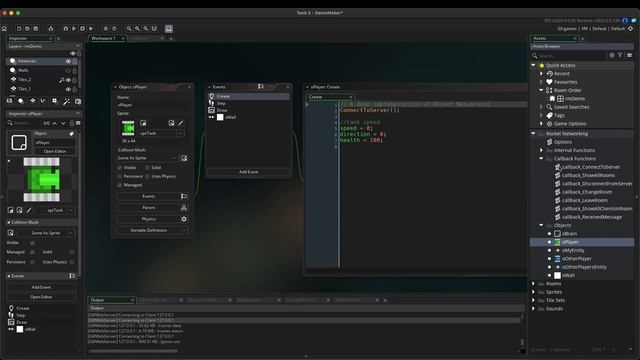Expand the Rooms folder in Asset Browser
This screenshot has height=360, width=640.
coord(533,284)
